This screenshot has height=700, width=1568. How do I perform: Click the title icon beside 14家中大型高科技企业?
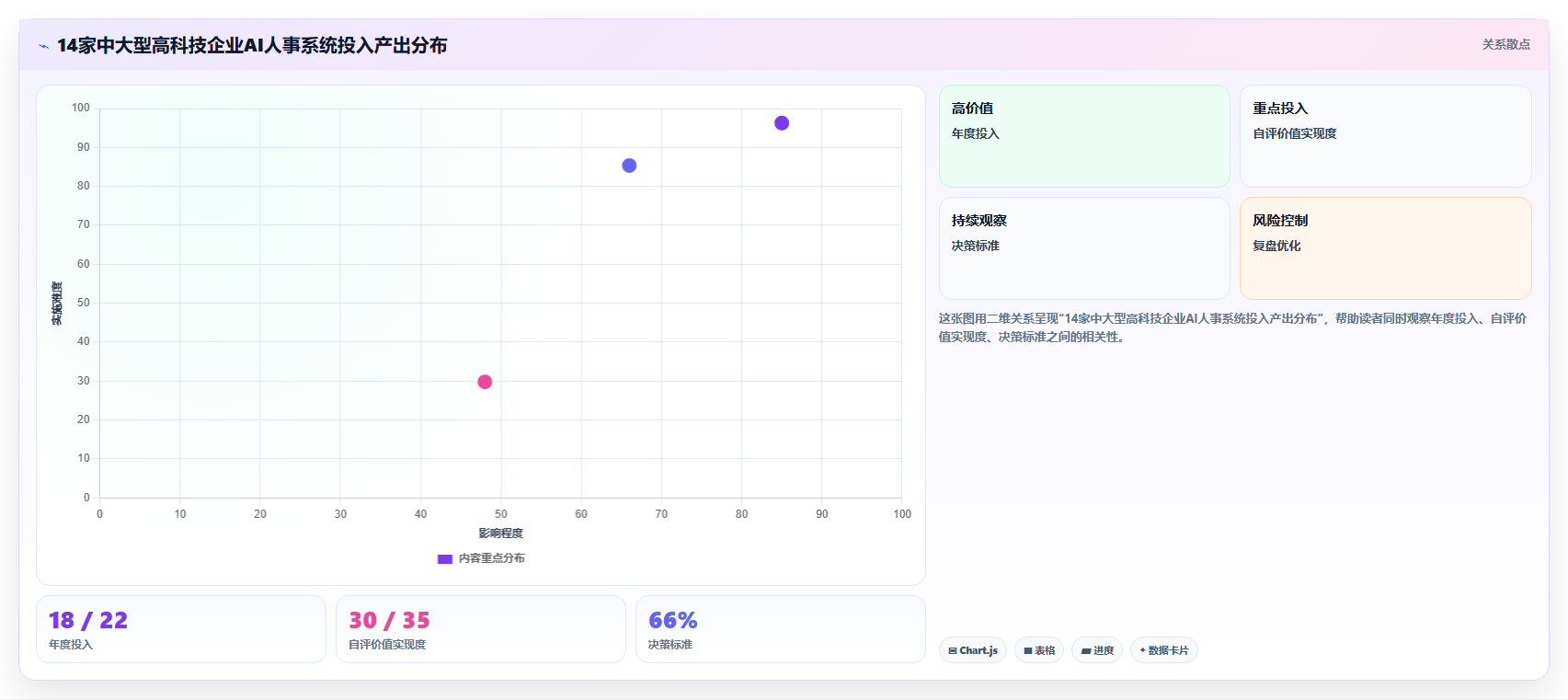(x=43, y=46)
